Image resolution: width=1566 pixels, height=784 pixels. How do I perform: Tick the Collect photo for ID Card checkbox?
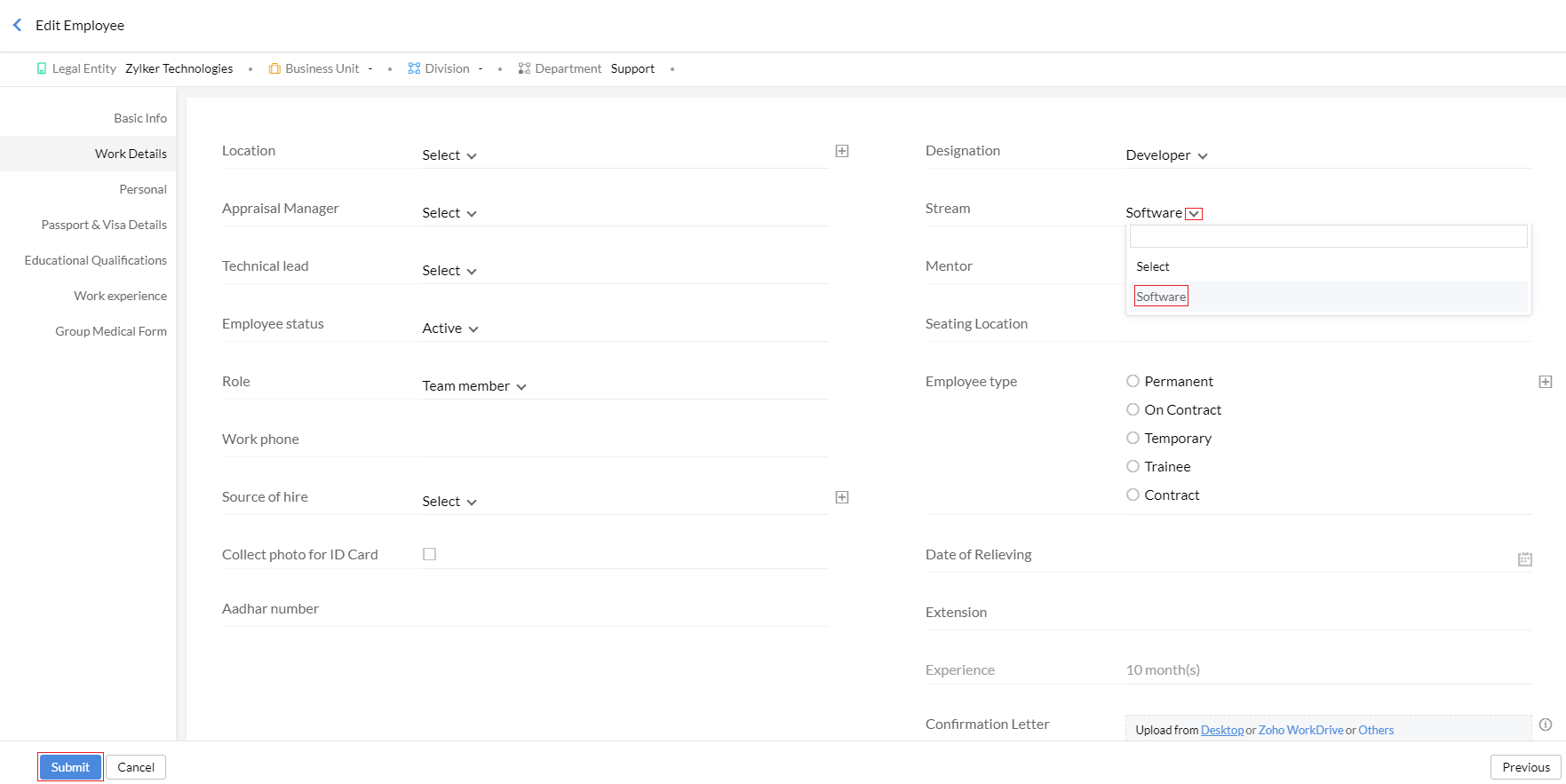pos(430,554)
